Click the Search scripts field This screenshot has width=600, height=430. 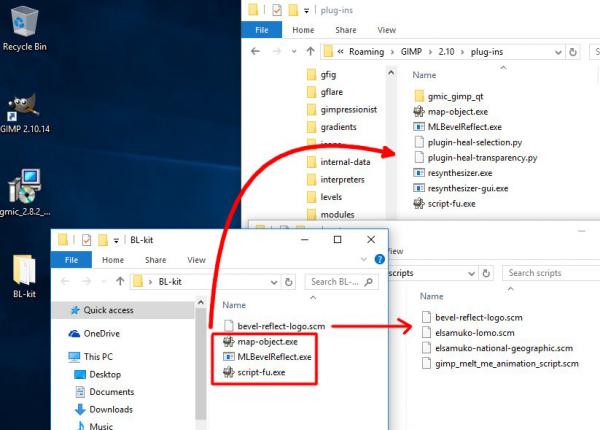(551, 273)
